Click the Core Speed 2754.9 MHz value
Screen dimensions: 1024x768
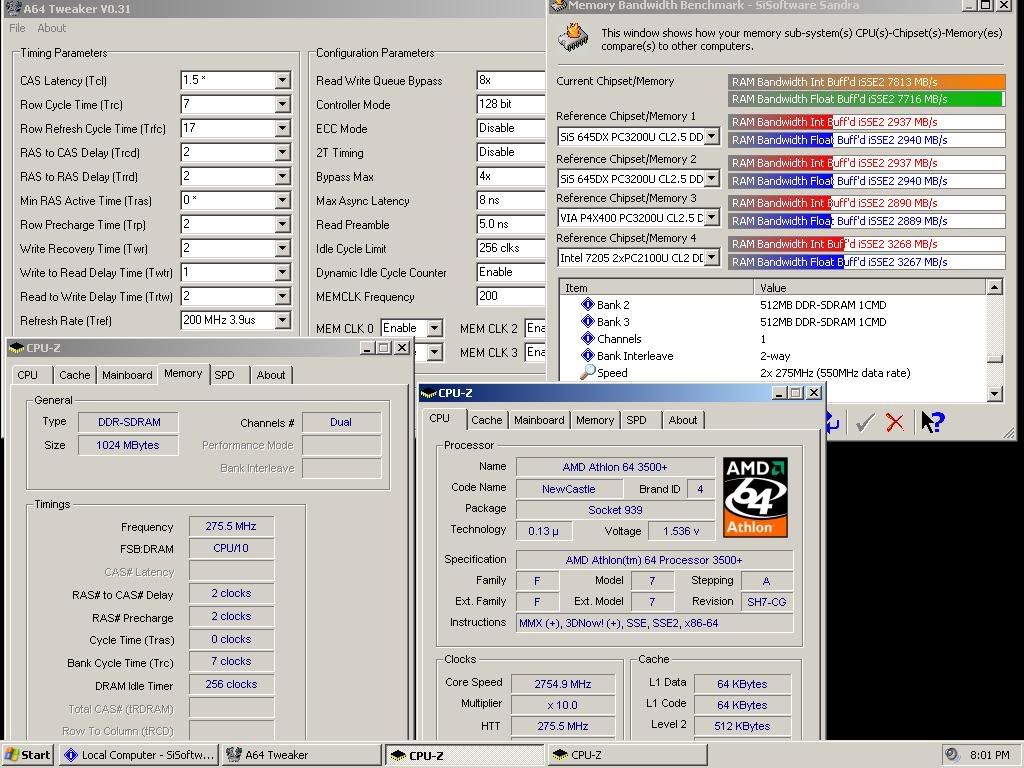coord(562,684)
